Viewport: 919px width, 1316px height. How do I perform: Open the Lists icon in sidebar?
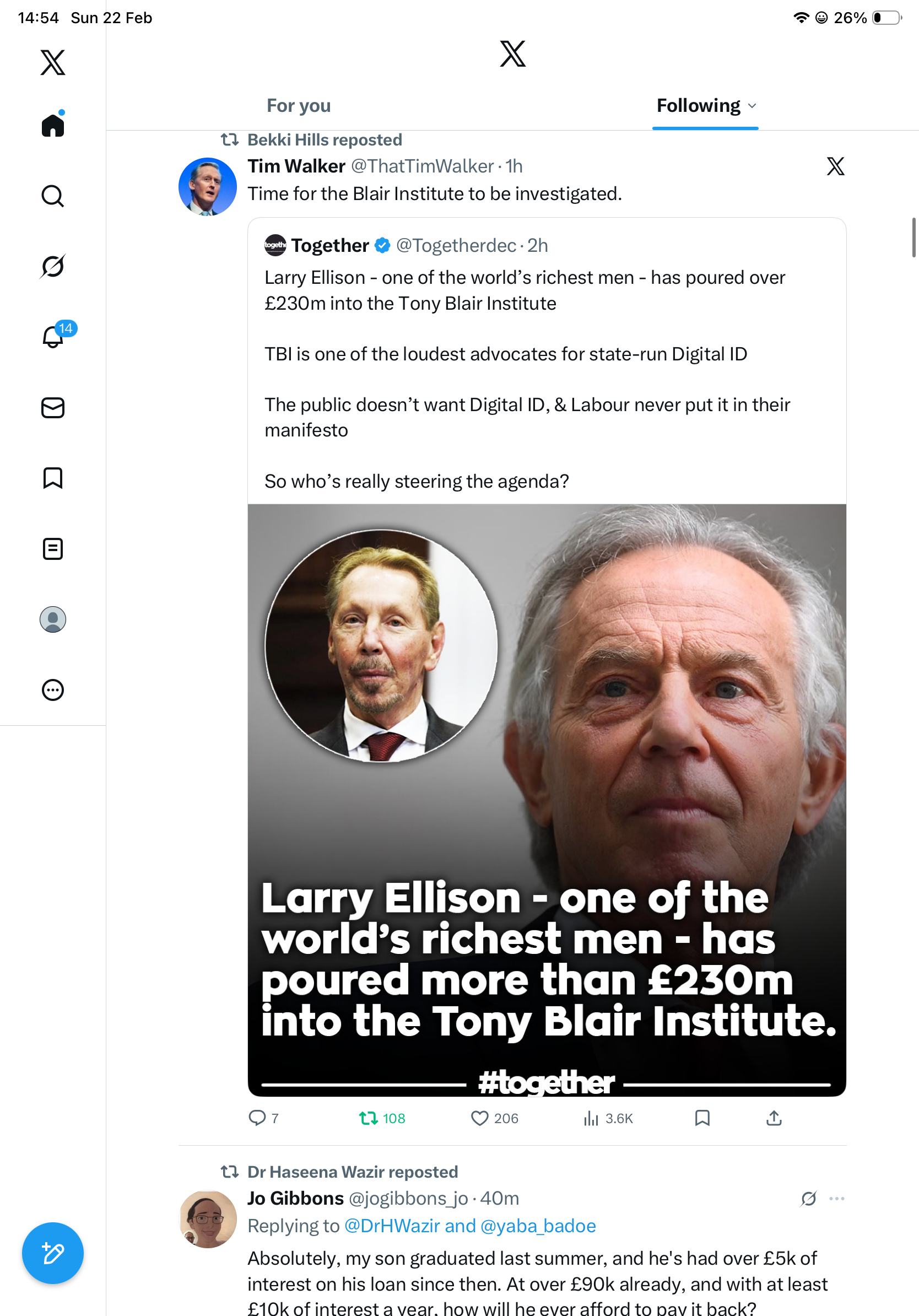tap(53, 548)
